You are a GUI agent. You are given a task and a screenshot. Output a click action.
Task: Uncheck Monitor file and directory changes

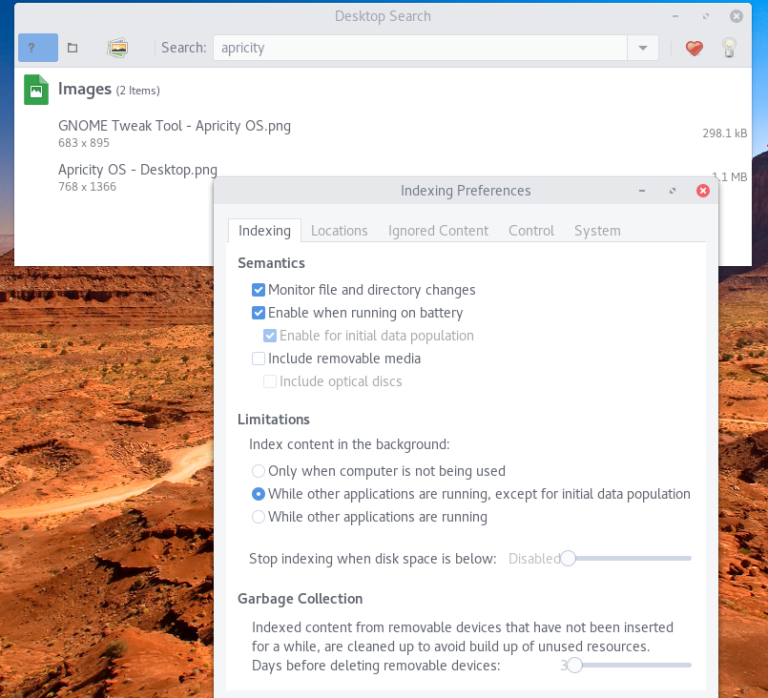point(259,290)
